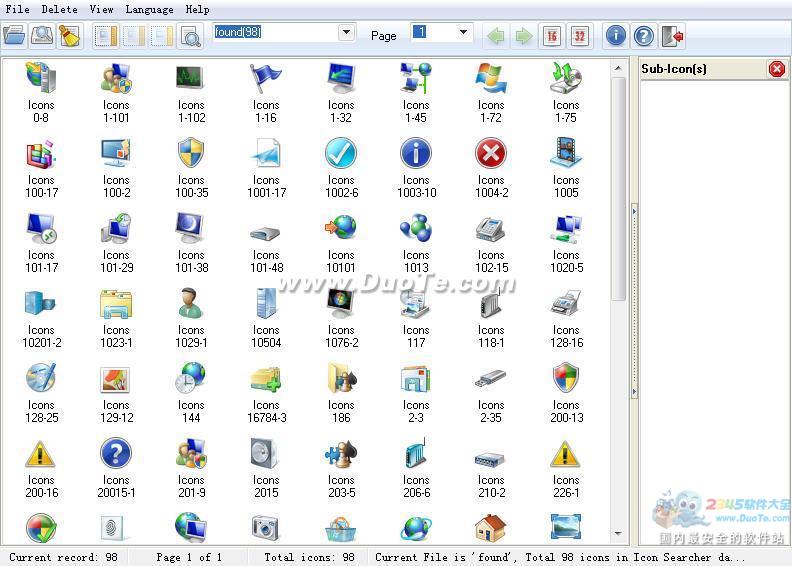792x566 pixels.
Task: Click the 'Total icons: 98' status text
Action: pyautogui.click(x=309, y=557)
